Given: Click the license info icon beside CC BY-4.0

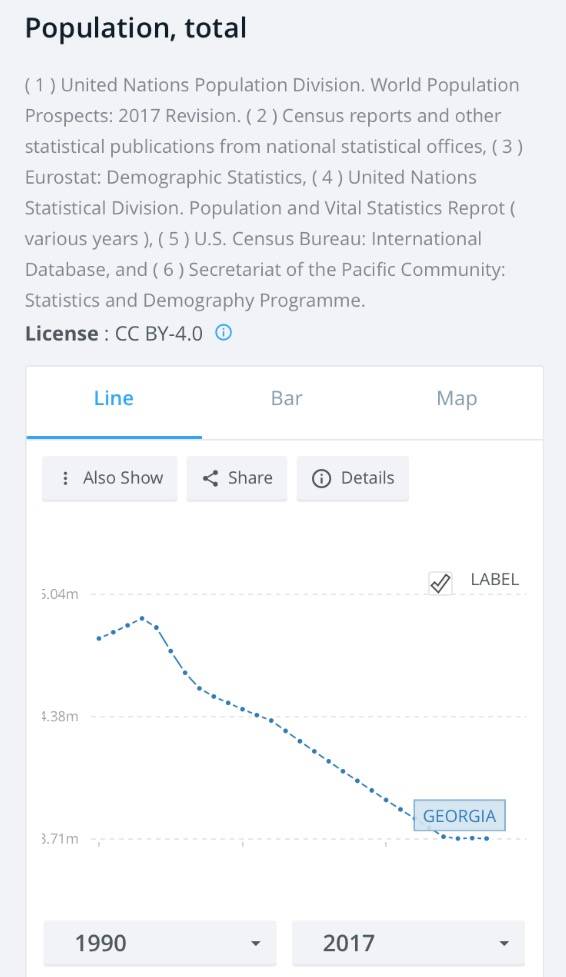Looking at the screenshot, I should (223, 333).
